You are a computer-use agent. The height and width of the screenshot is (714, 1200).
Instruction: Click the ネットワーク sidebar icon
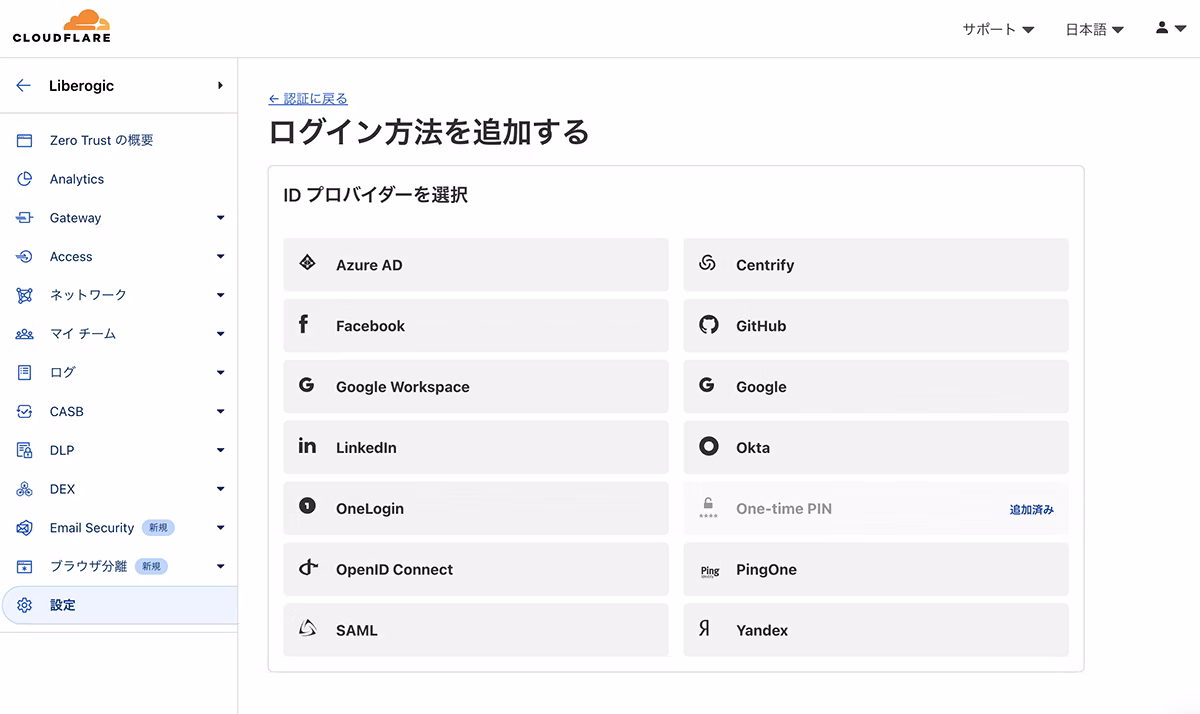[25, 295]
